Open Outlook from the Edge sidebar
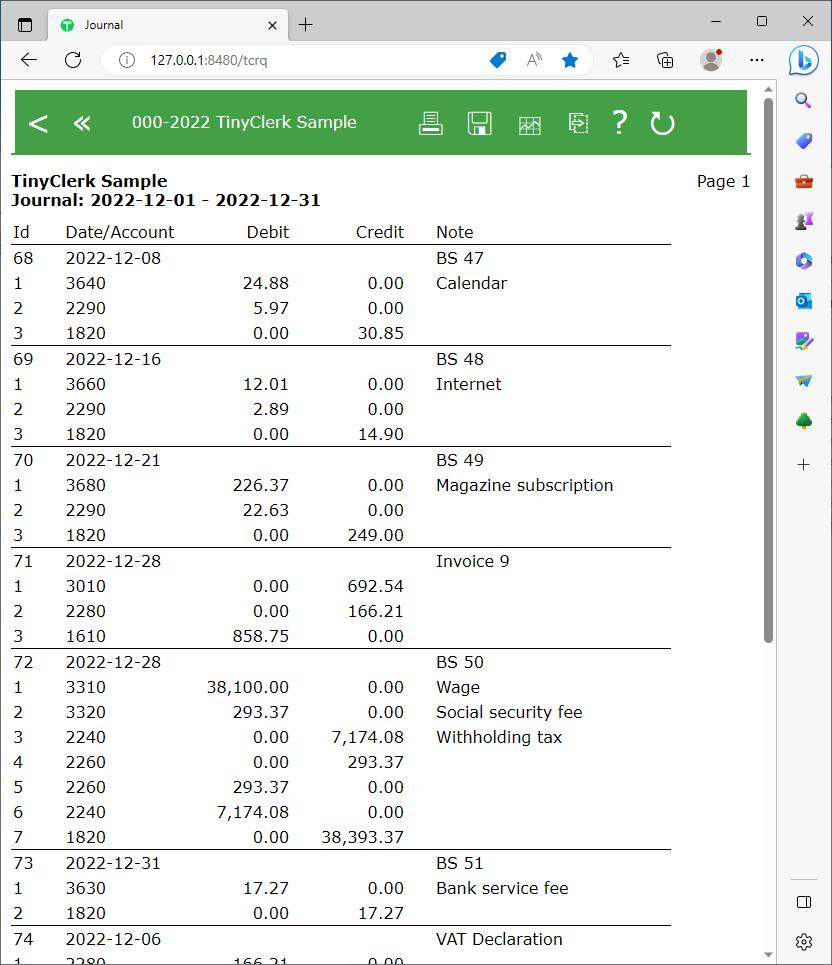The width and height of the screenshot is (832, 965). tap(804, 300)
